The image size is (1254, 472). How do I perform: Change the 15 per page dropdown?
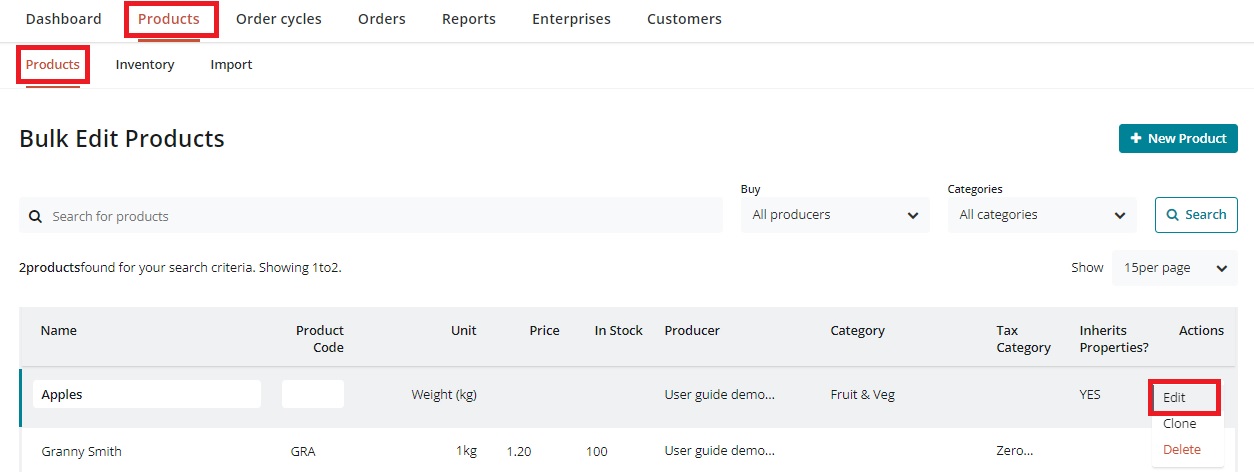[x=1174, y=268]
